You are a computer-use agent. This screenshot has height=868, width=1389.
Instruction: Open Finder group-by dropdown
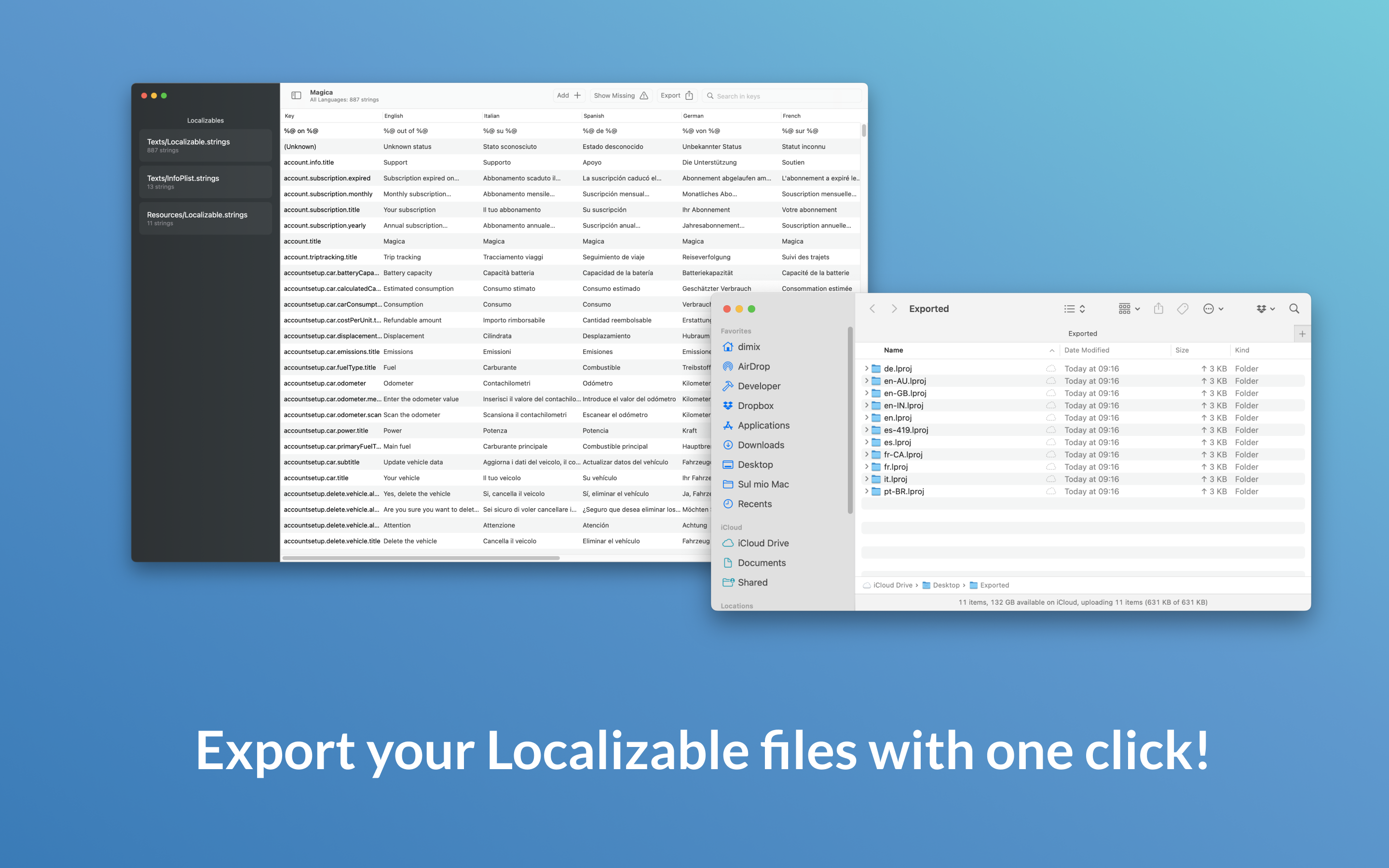tap(1129, 309)
